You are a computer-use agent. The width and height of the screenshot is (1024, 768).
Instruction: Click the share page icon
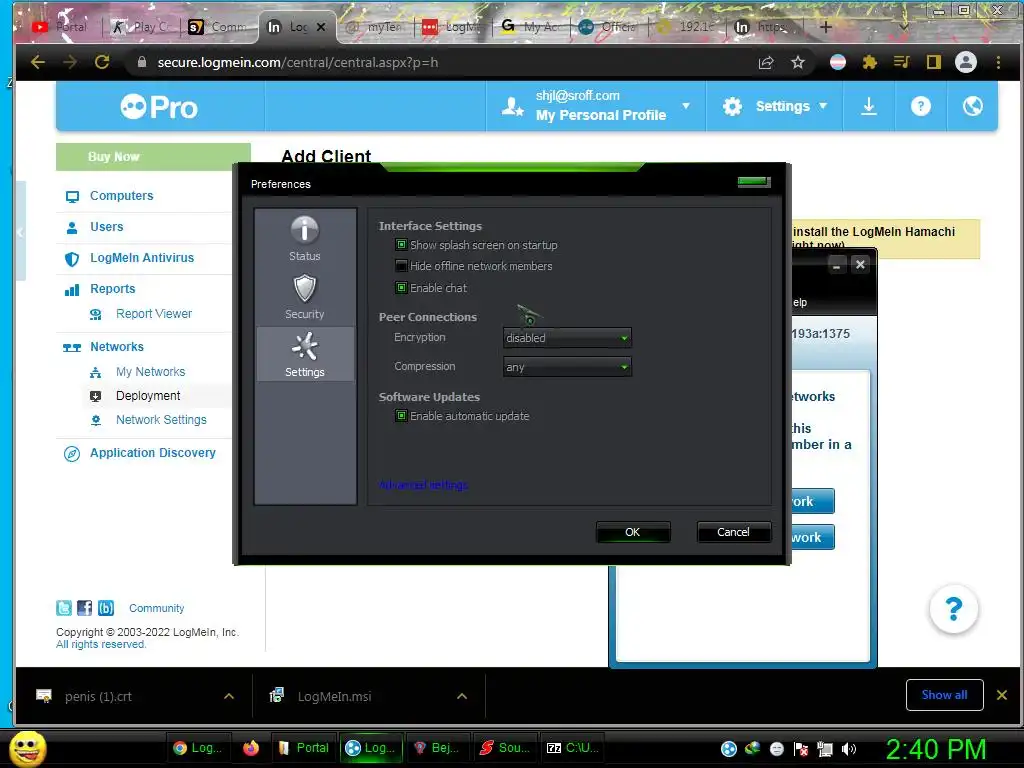766,62
